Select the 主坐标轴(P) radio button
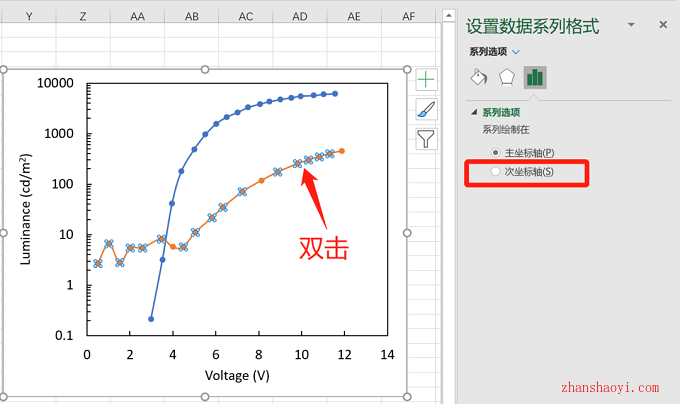Image resolution: width=680 pixels, height=404 pixels. pyautogui.click(x=495, y=153)
